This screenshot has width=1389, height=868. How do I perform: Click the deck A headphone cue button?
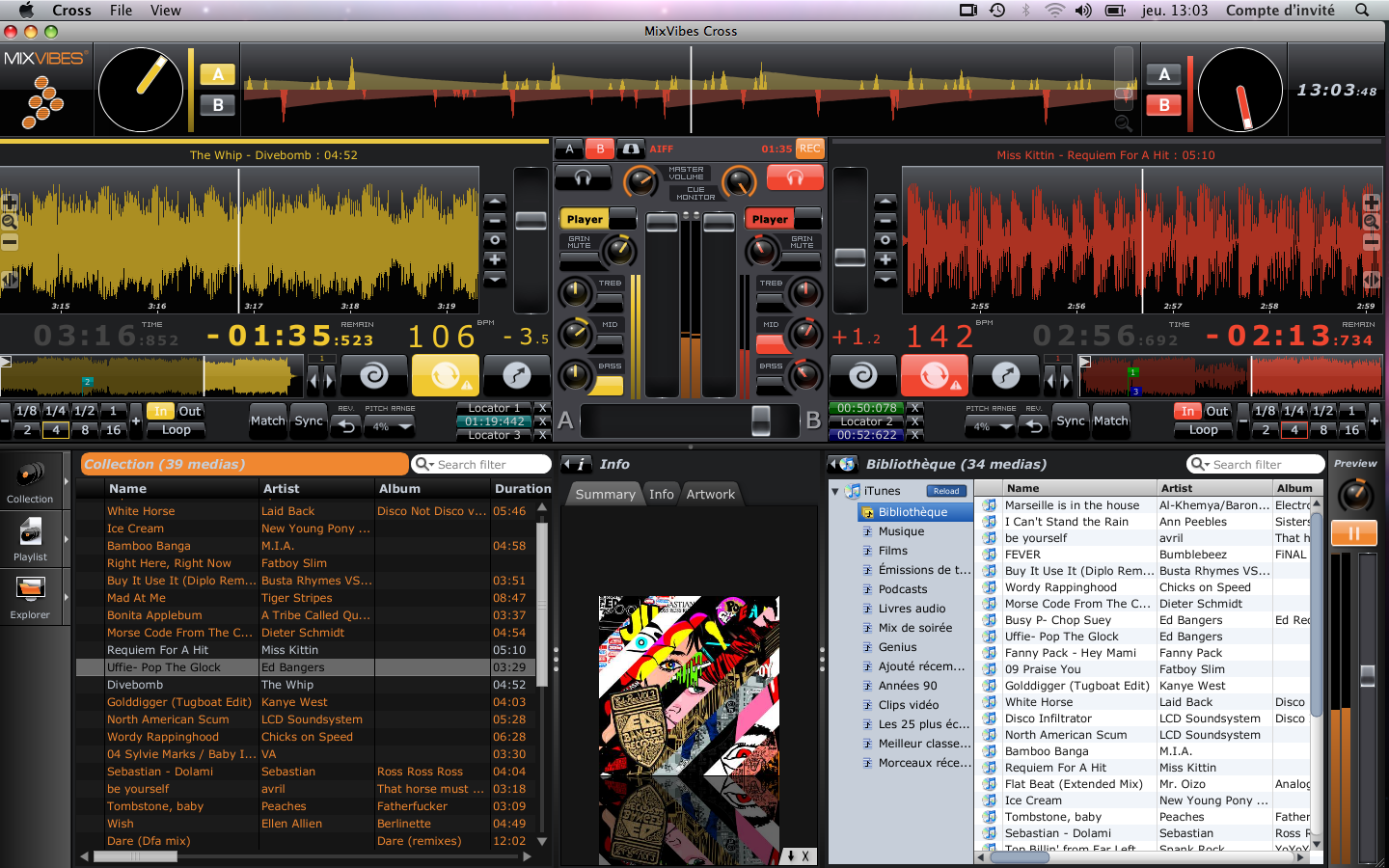tap(583, 177)
